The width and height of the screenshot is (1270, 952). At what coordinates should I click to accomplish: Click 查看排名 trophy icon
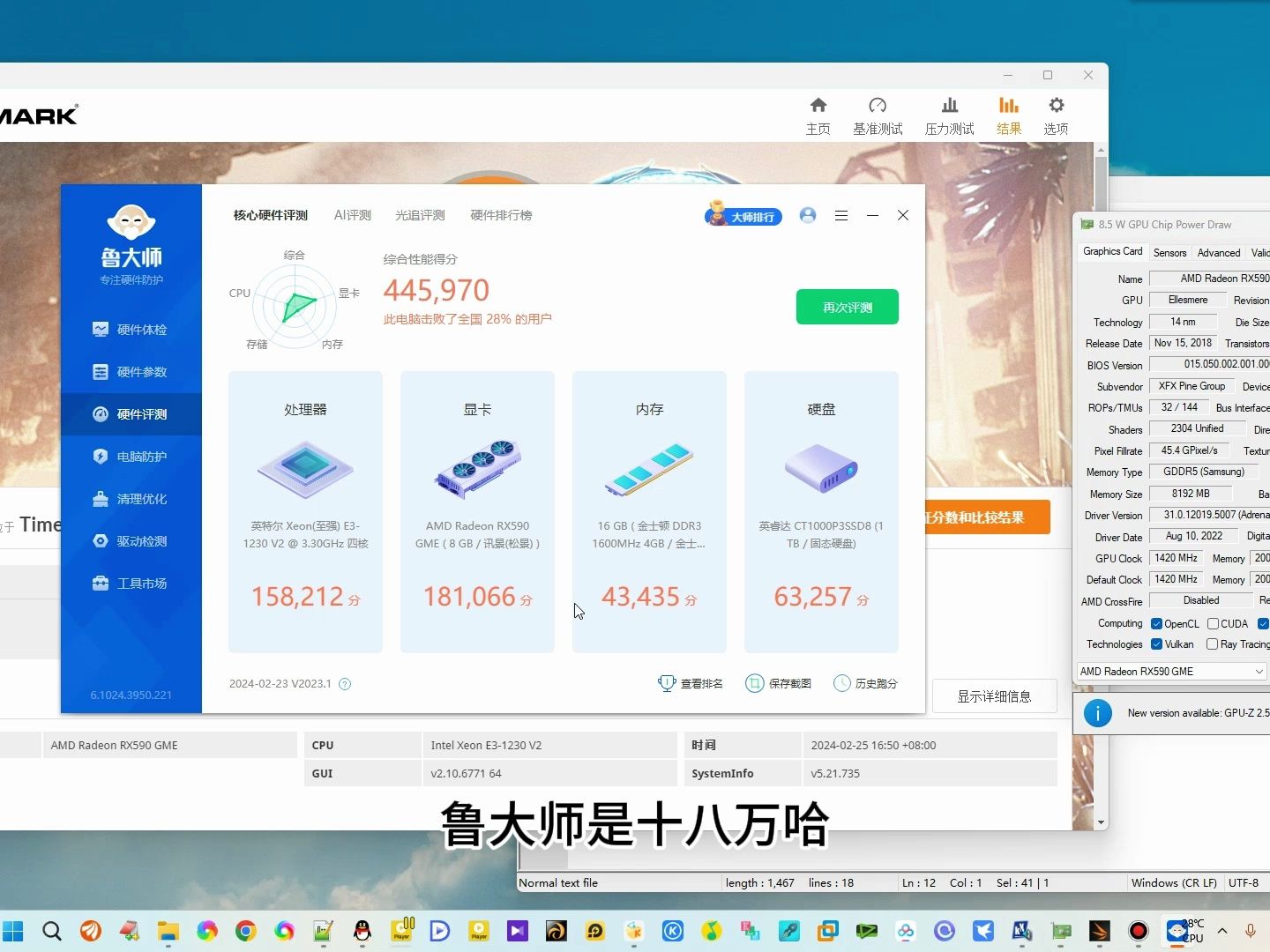click(667, 683)
